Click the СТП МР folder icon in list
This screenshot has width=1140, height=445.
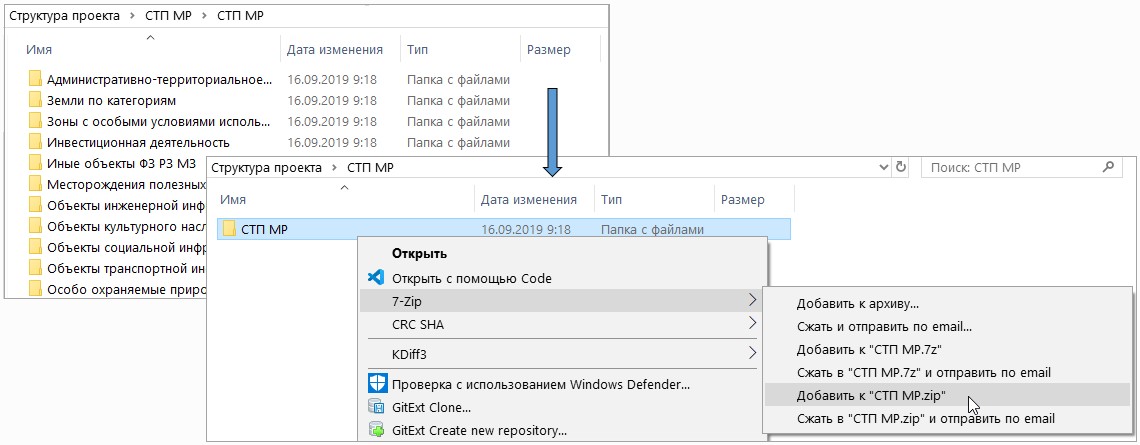click(x=229, y=230)
